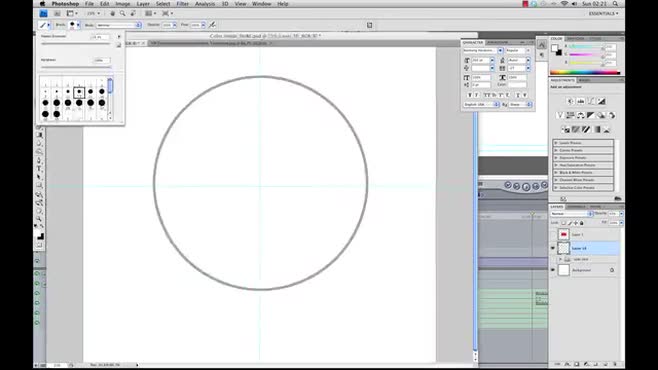The width and height of the screenshot is (658, 370).
Task: Select the Zoom tool in application bar
Action: pos(123,13)
